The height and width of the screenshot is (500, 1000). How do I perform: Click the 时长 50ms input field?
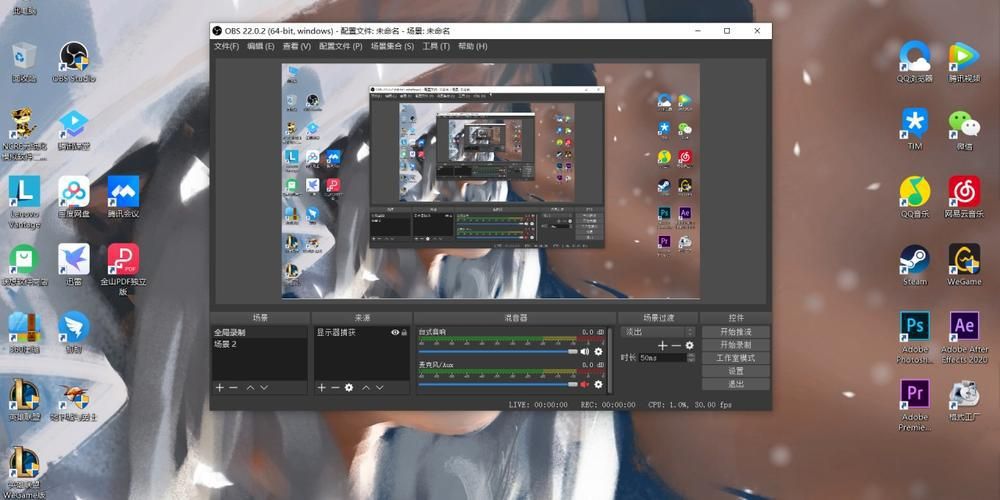(x=663, y=358)
